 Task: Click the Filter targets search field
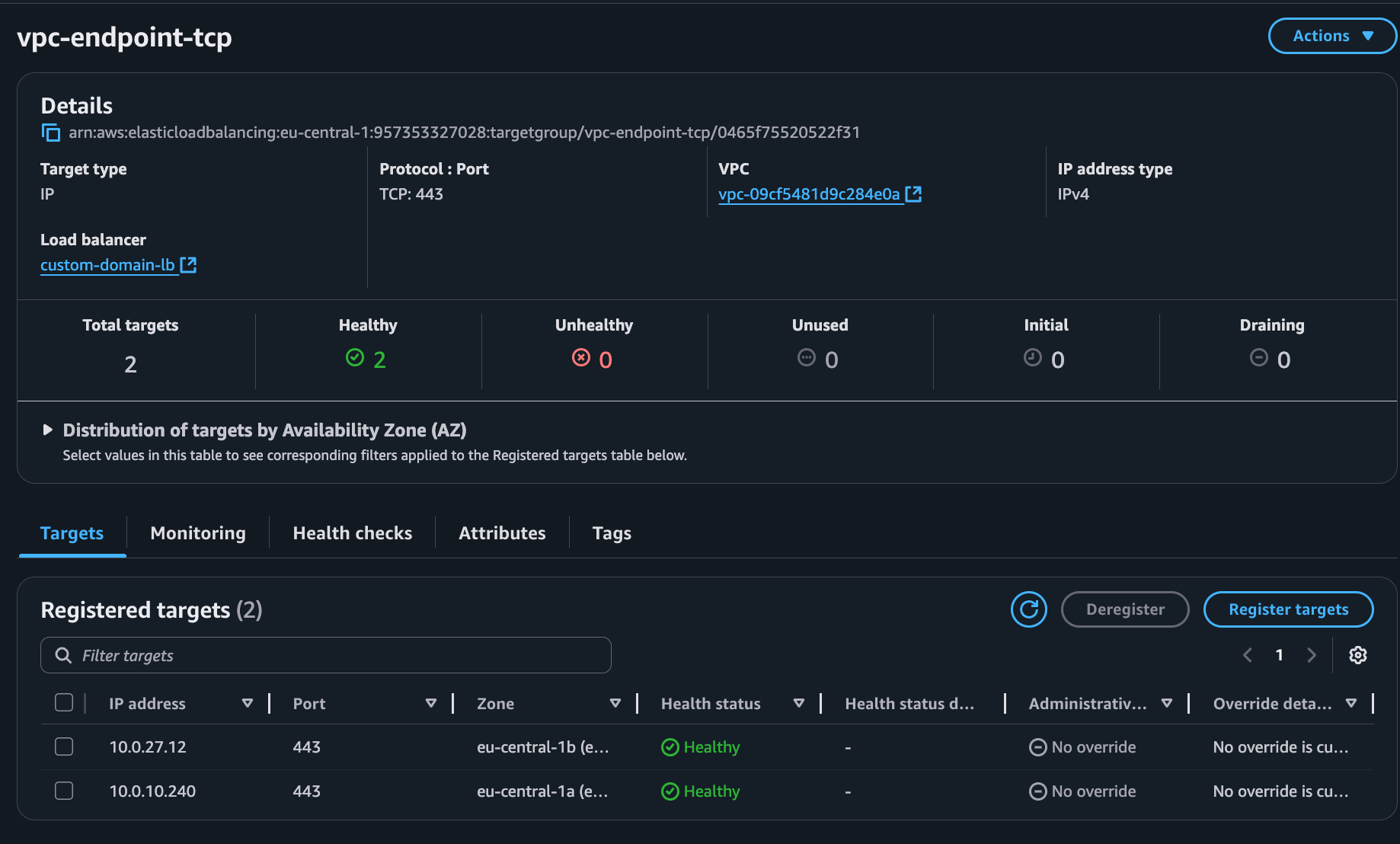point(326,655)
